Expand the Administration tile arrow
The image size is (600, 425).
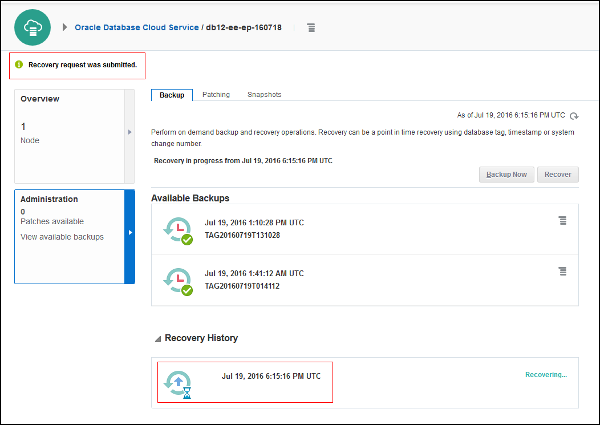[130, 233]
